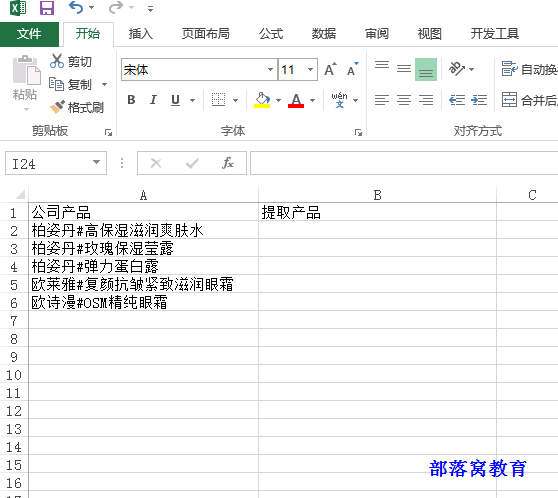Open the underline style dropdown arrow
Screen dimensions: 558x498
(x=193, y=100)
